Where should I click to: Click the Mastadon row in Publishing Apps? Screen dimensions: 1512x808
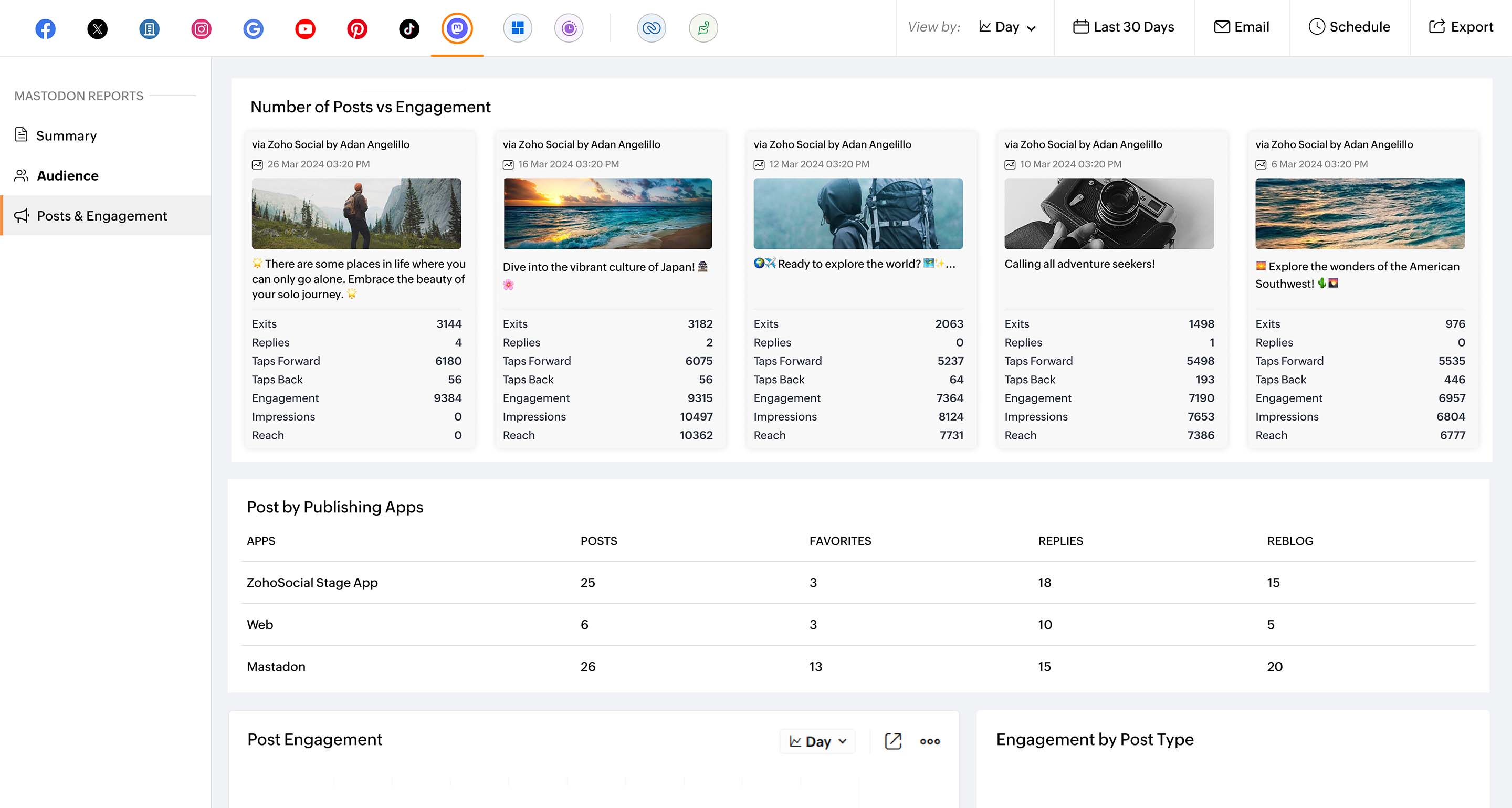click(x=858, y=667)
